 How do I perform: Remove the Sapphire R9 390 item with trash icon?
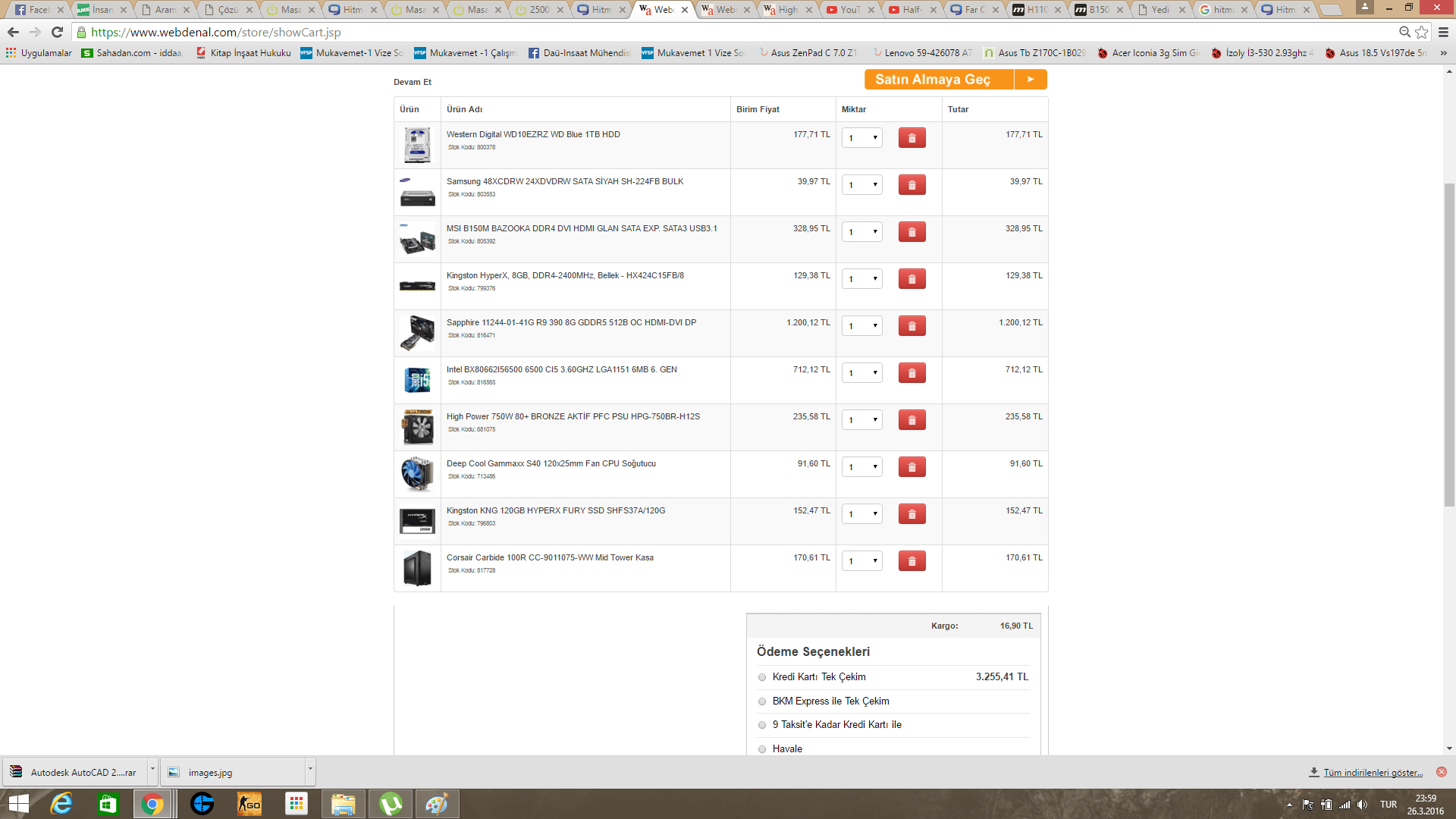(x=912, y=326)
